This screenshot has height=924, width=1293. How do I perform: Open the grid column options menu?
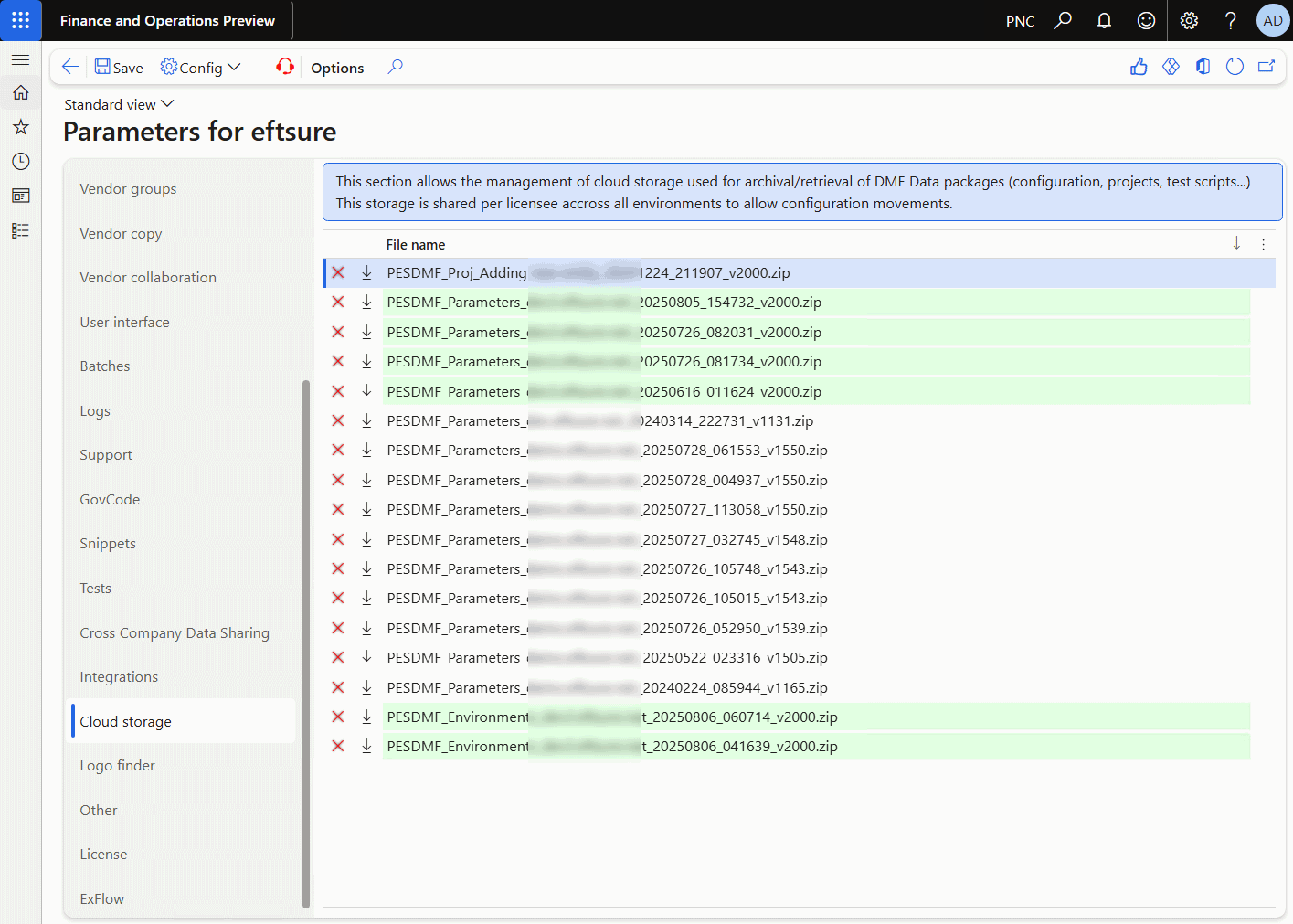(x=1264, y=244)
